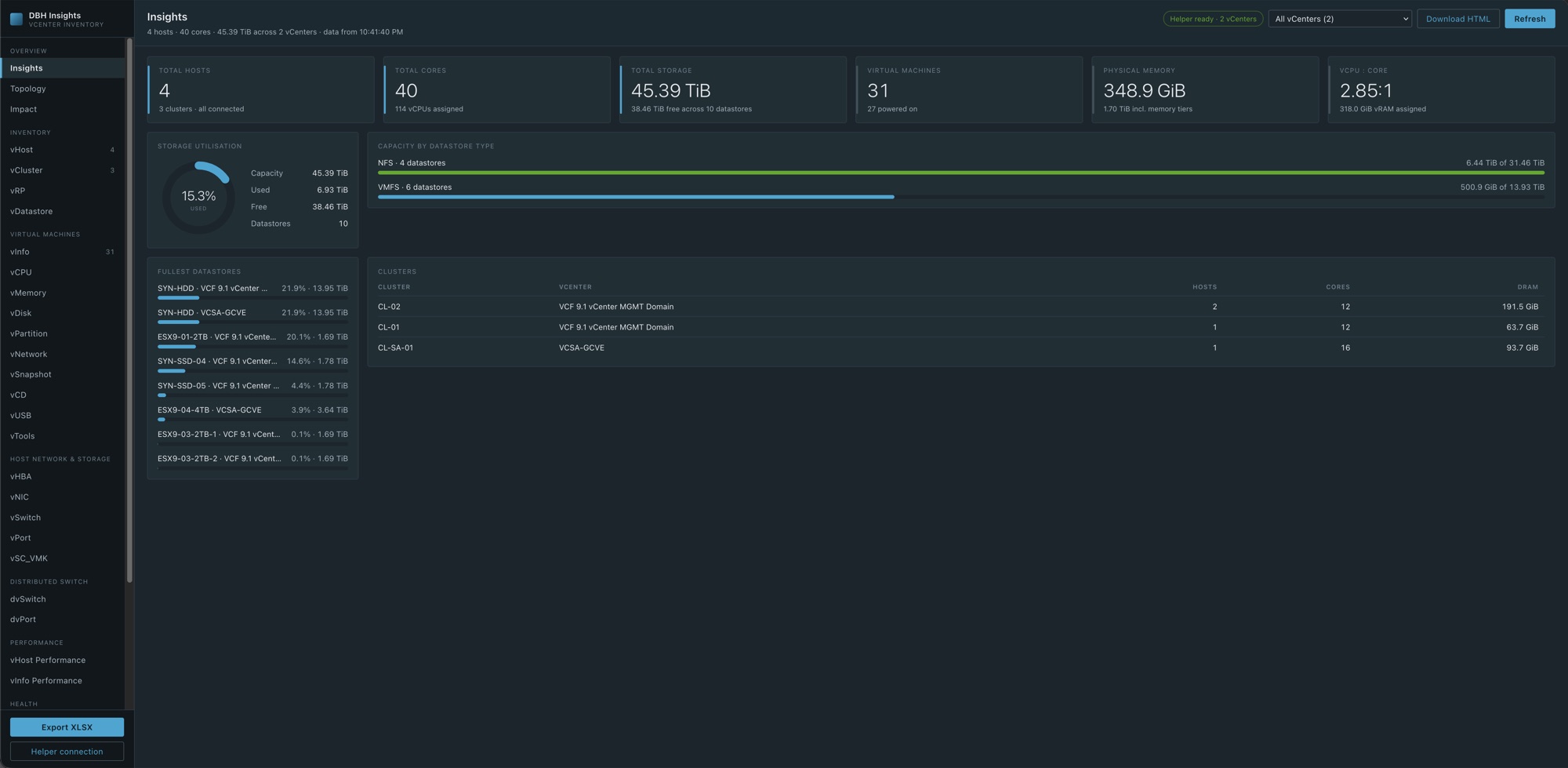
Task: Click the ESX9-01-2TB datastore entry
Action: 252,340
